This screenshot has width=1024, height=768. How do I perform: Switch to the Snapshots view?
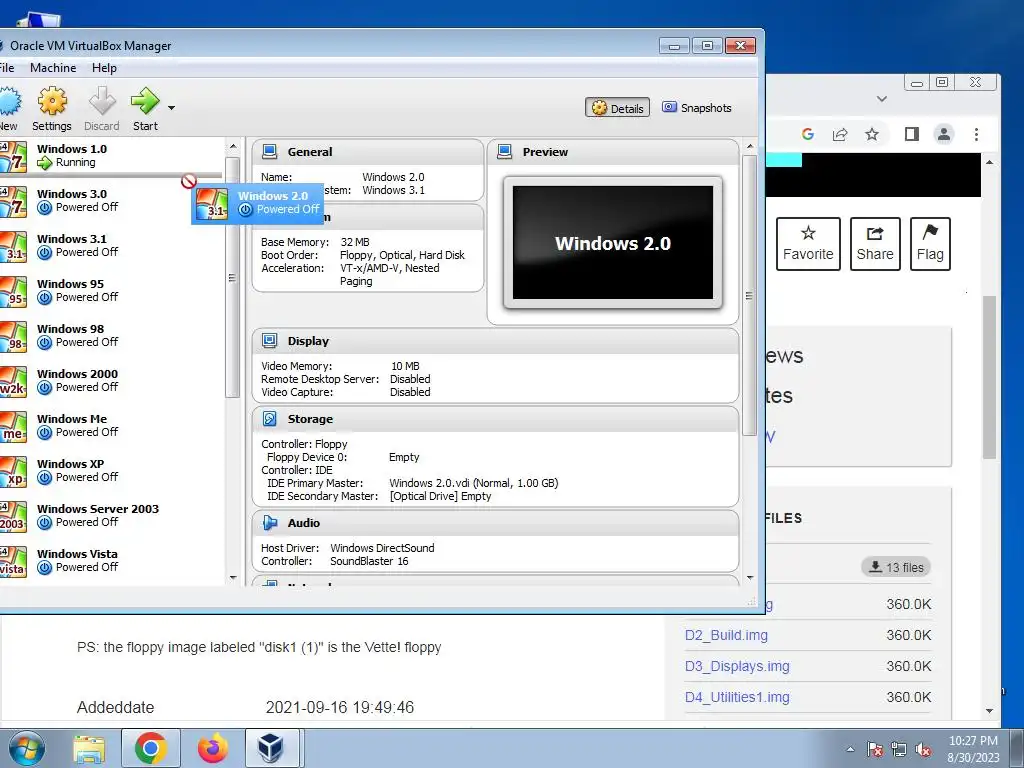coord(697,108)
